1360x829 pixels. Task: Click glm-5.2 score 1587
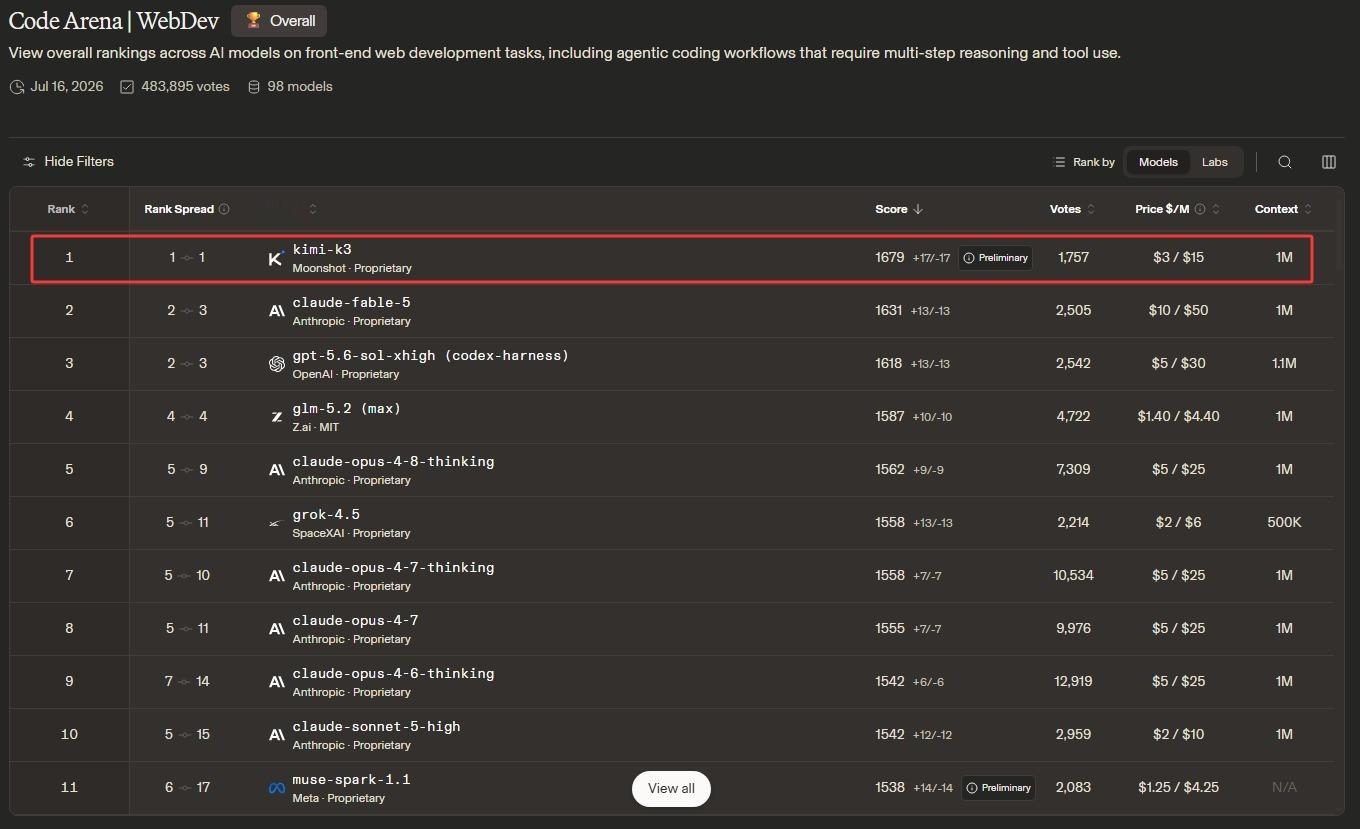coord(889,416)
